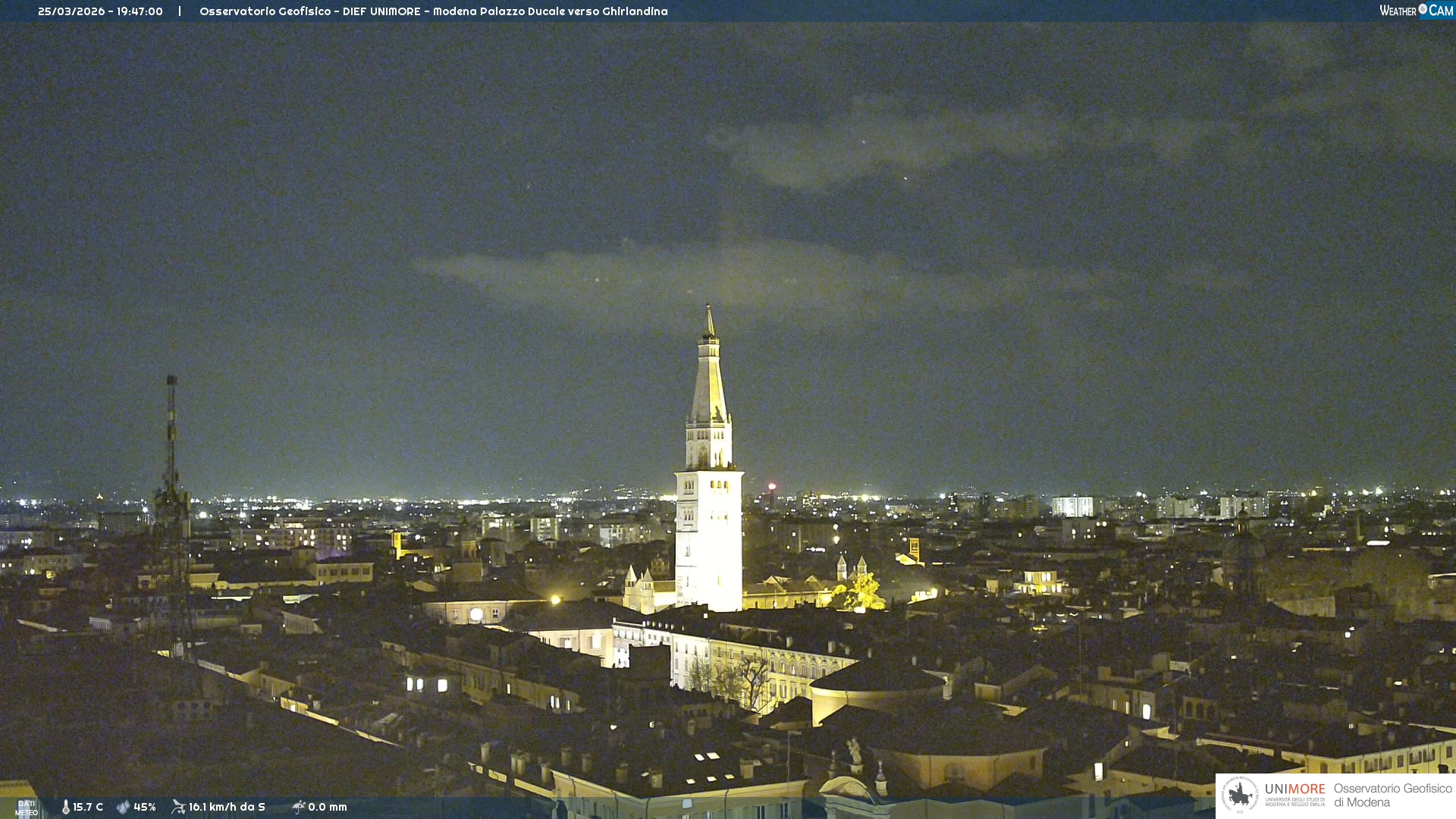Click the UNIMORE wordmark text

pos(1294,789)
